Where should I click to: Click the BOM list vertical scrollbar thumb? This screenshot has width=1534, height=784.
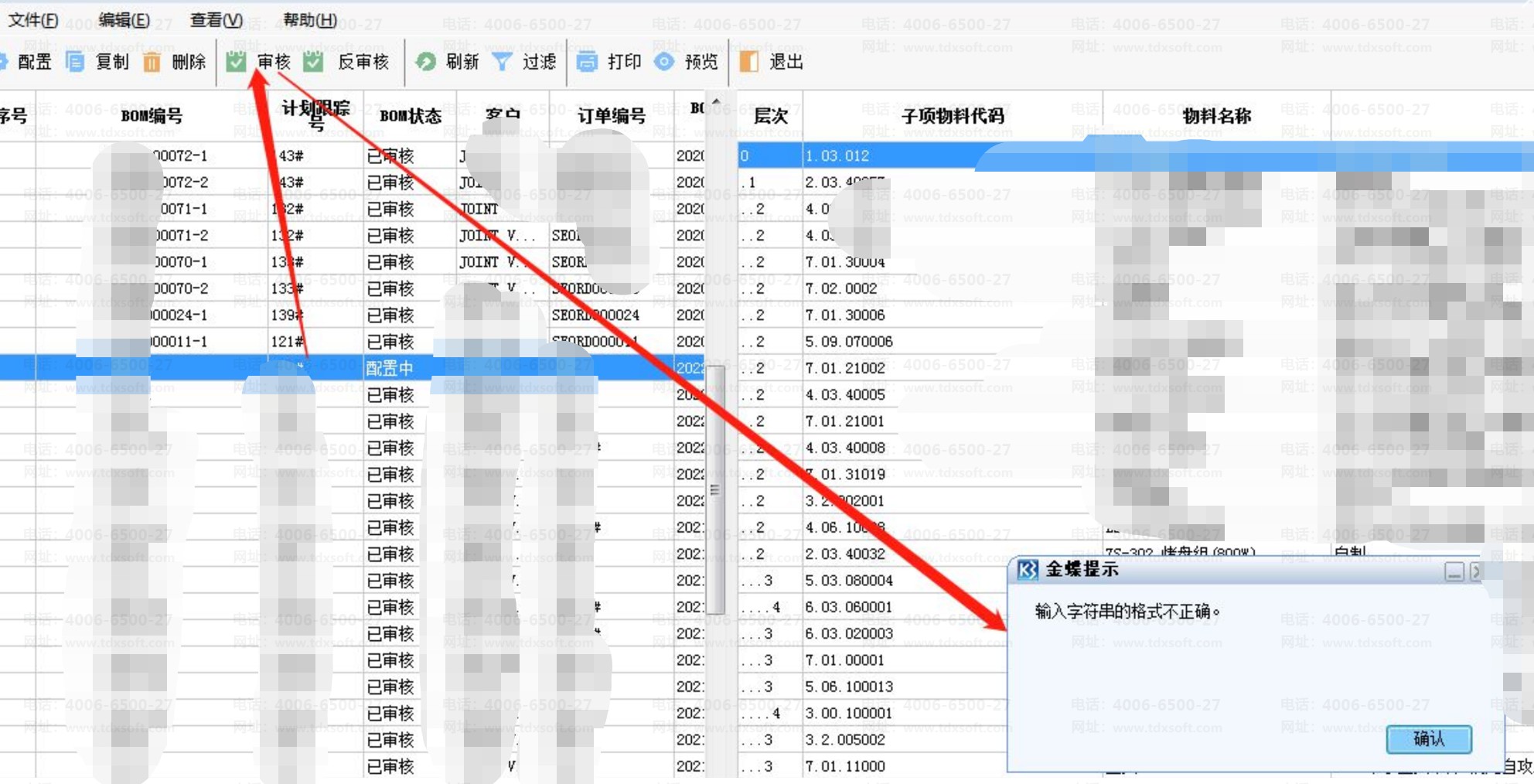point(715,489)
